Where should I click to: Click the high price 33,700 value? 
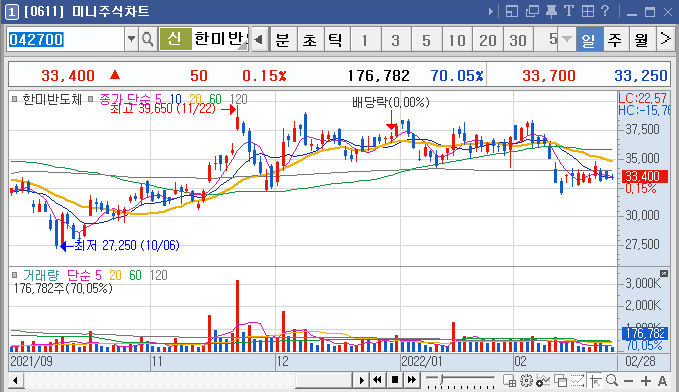click(x=549, y=76)
